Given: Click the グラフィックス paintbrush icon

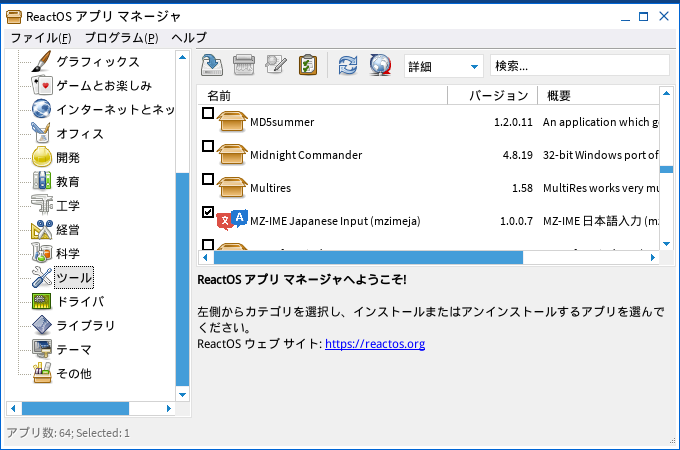Looking at the screenshot, I should point(42,62).
